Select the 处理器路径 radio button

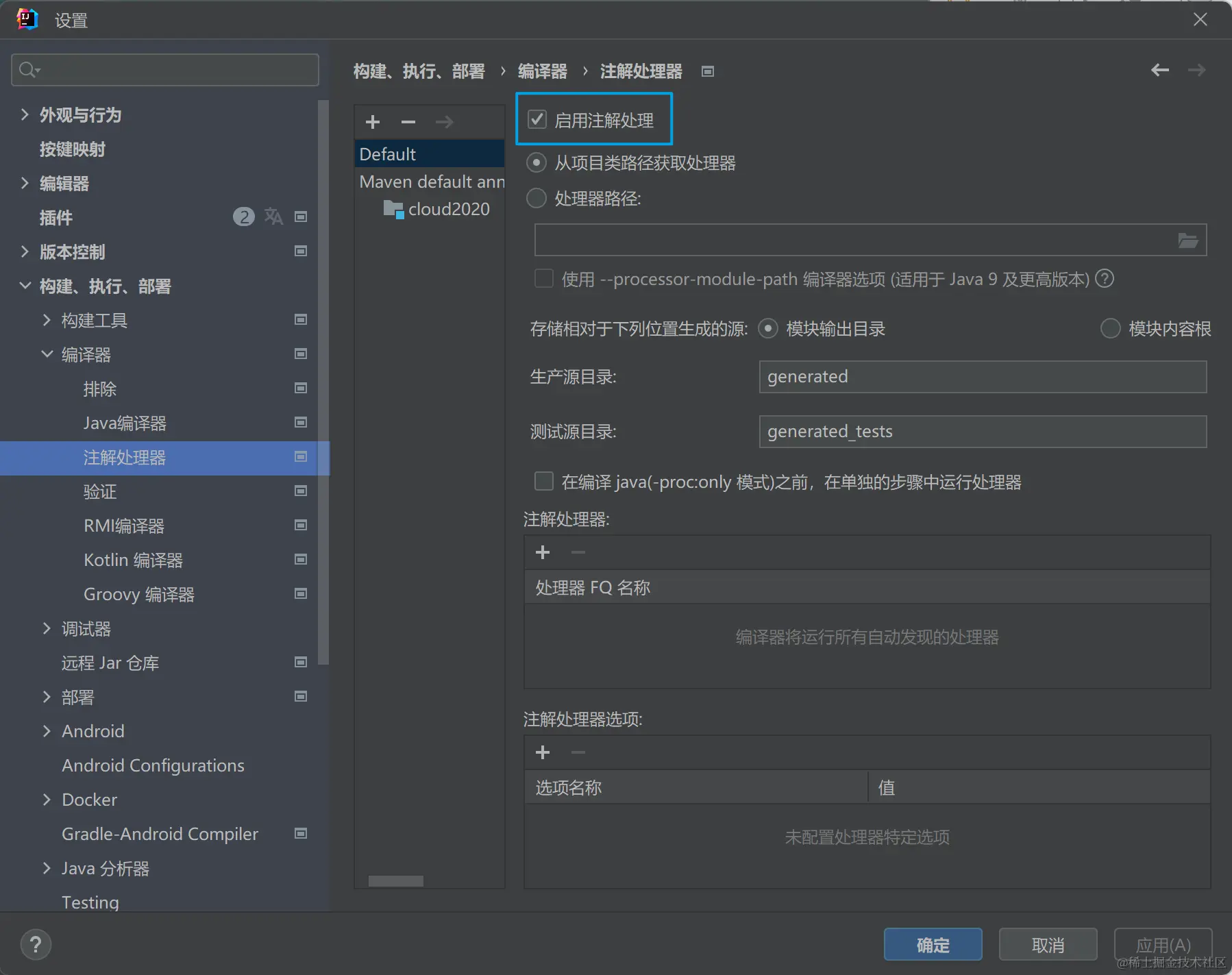[x=536, y=199]
